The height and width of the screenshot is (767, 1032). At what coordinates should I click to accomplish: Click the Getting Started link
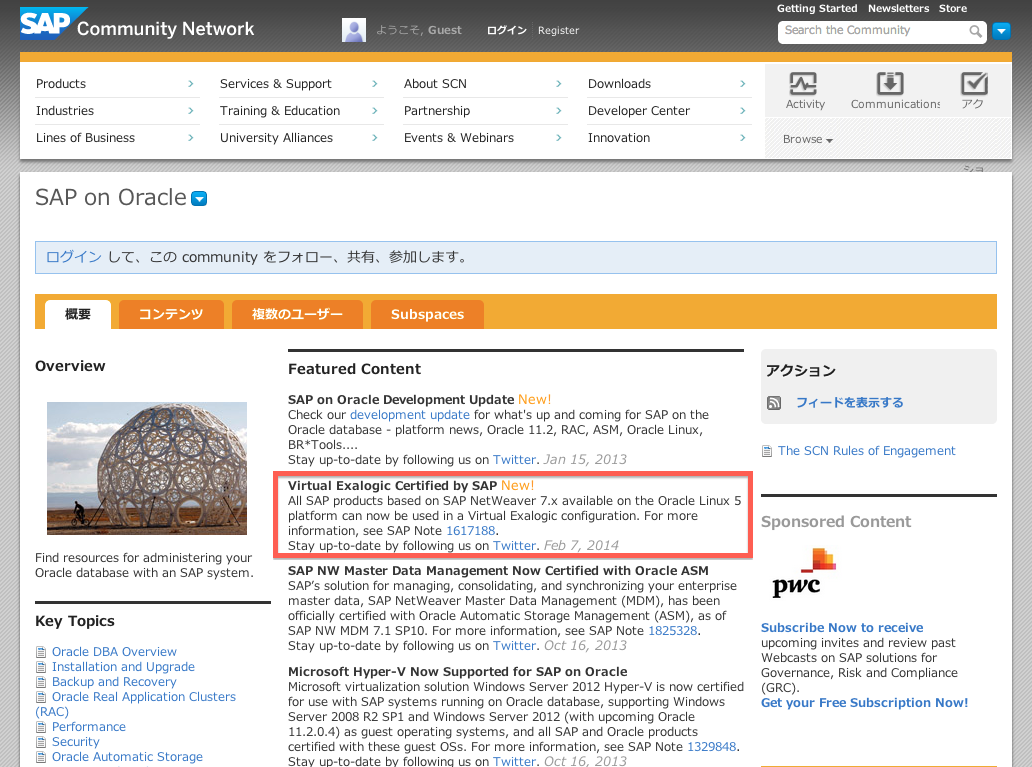[x=817, y=9]
